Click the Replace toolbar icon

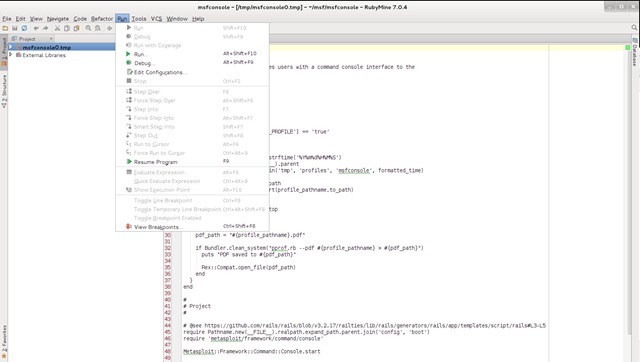(x=98, y=28)
